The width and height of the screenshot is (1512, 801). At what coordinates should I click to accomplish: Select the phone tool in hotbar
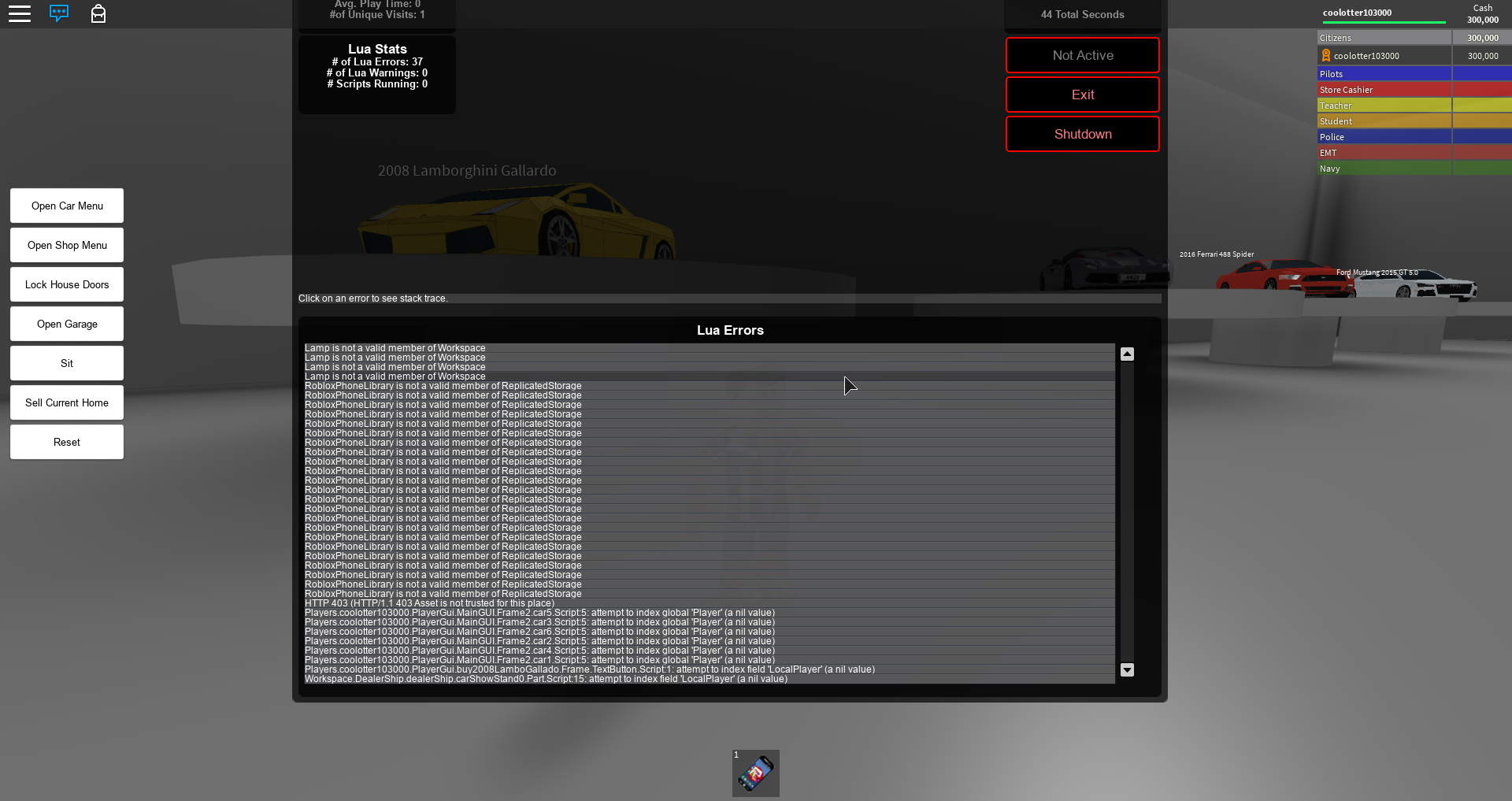pos(756,773)
